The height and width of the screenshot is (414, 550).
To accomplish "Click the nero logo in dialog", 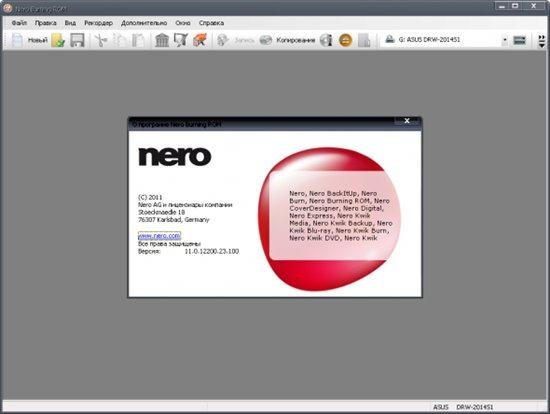I will [x=175, y=156].
